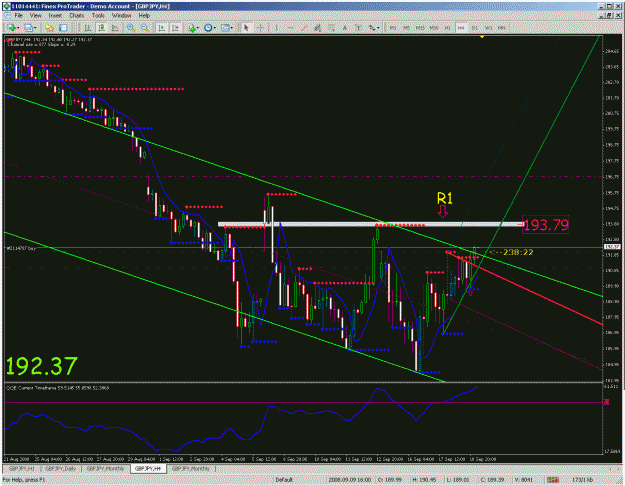Open the Window menu
Screen dimensions: 625x486
pyautogui.click(x=121, y=16)
